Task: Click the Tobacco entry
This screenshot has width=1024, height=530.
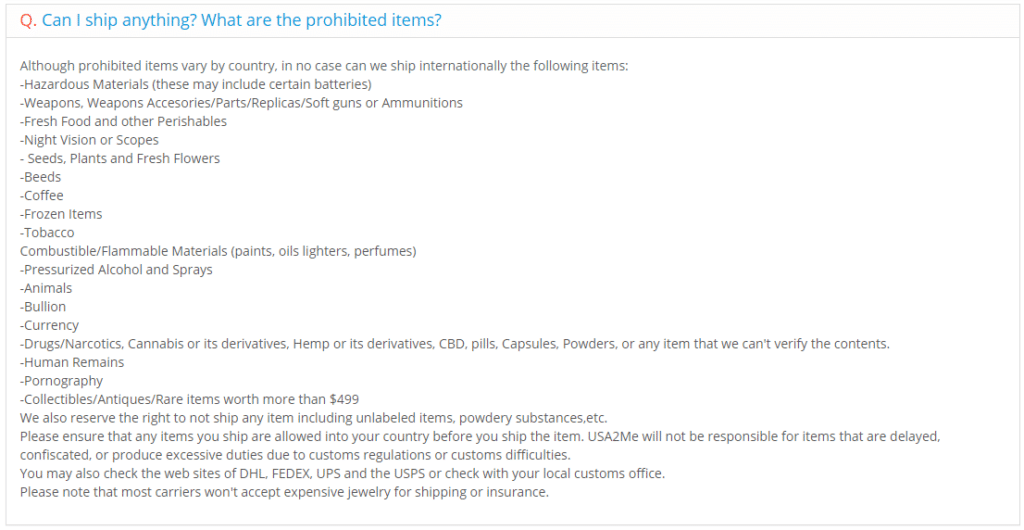Action: 47,232
